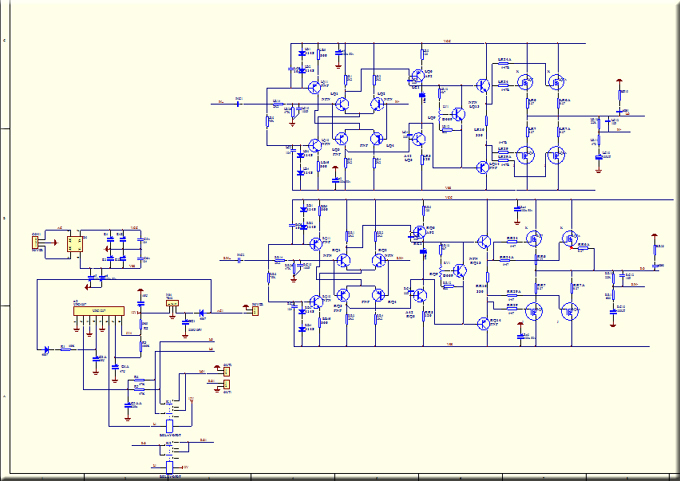Select the red power symbol at upper channel output
This screenshot has width=680, height=481.
tap(621, 81)
